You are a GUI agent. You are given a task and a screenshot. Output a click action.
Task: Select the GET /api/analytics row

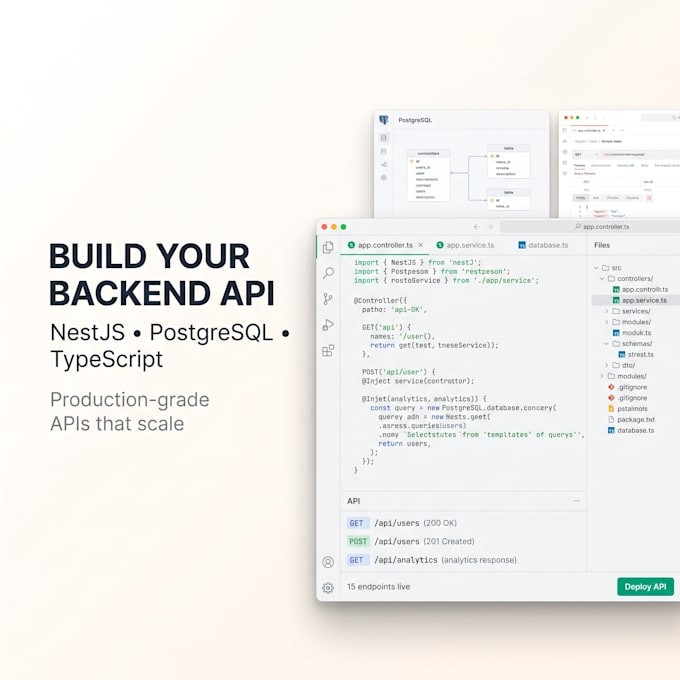pyautogui.click(x=464, y=560)
